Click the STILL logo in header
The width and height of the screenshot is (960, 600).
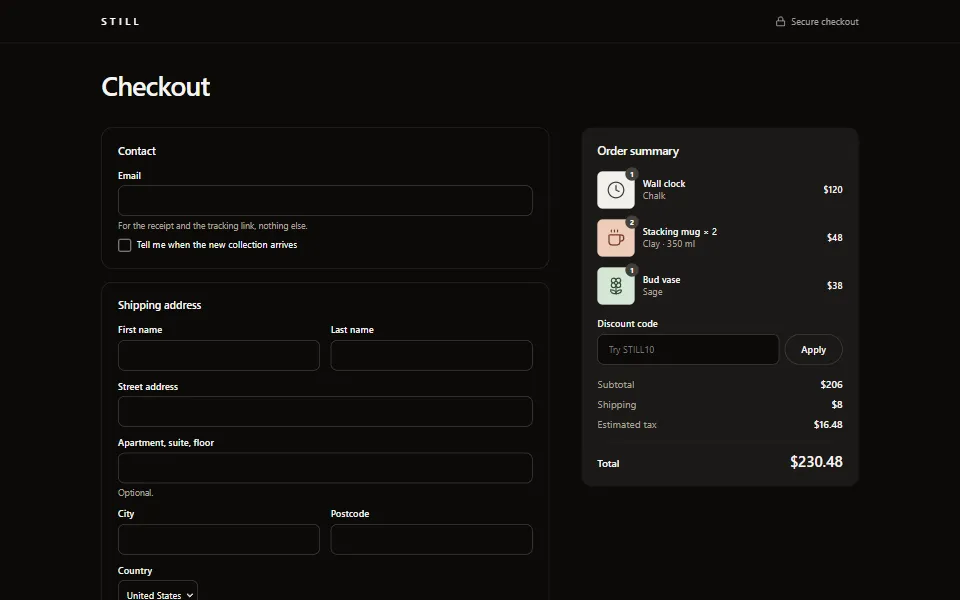click(x=120, y=21)
